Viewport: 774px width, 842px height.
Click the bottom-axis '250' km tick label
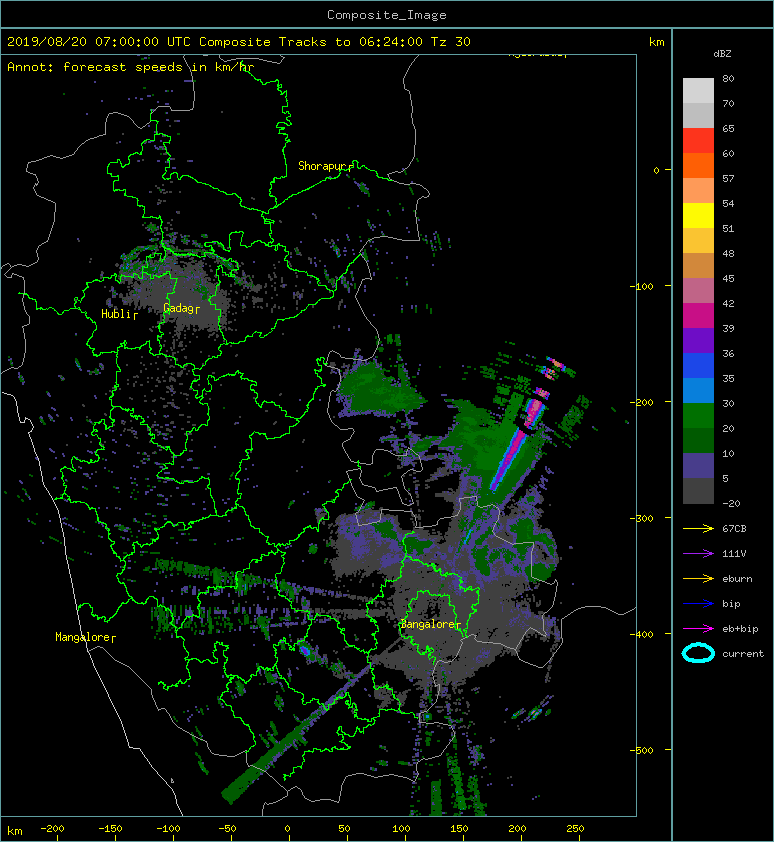[x=575, y=829]
